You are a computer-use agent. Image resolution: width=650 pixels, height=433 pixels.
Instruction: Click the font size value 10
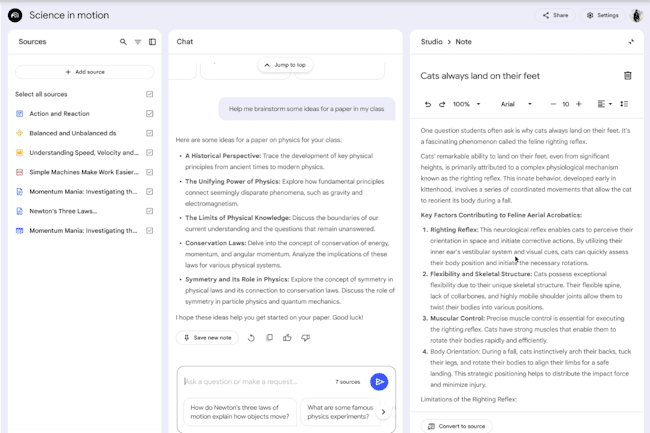coord(565,104)
